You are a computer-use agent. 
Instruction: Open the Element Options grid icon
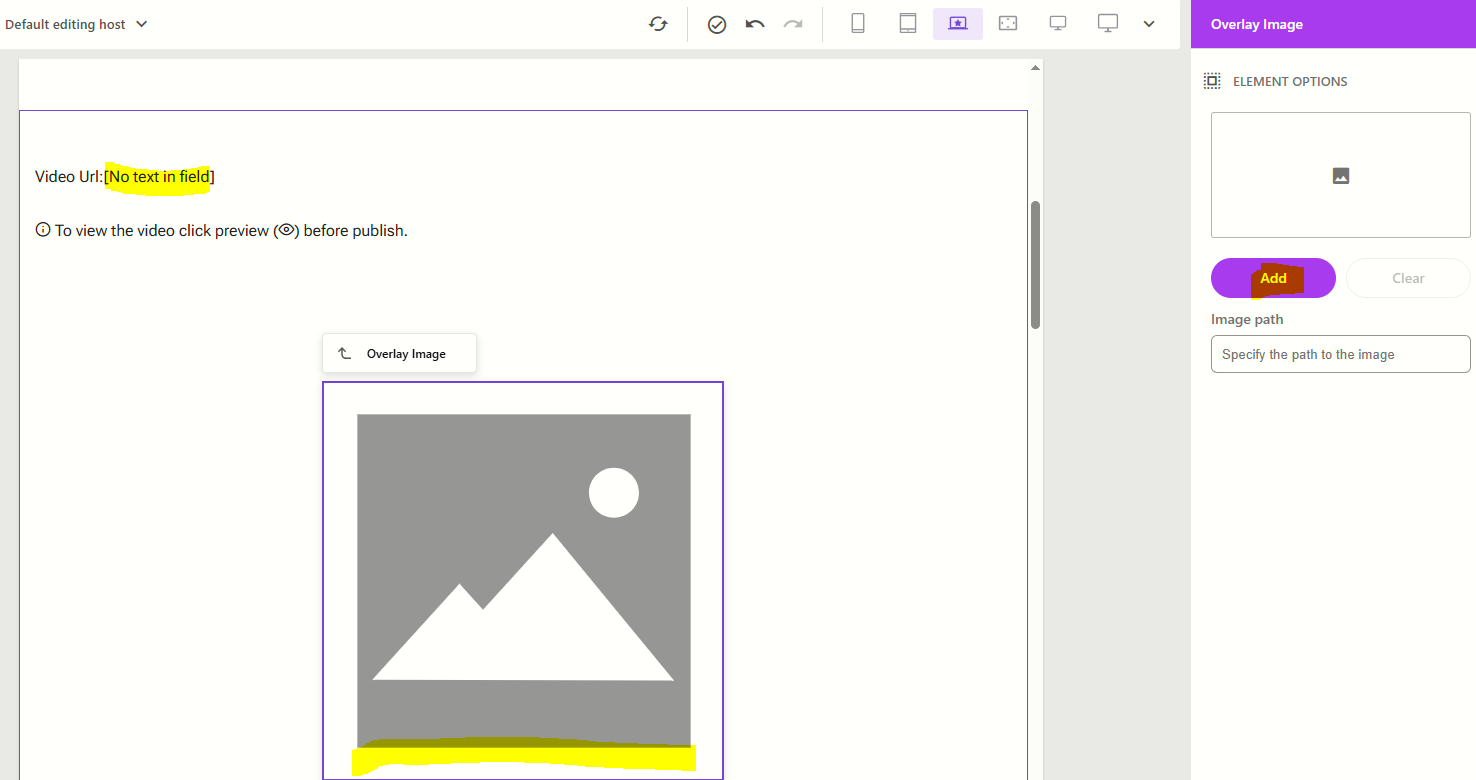[x=1212, y=81]
